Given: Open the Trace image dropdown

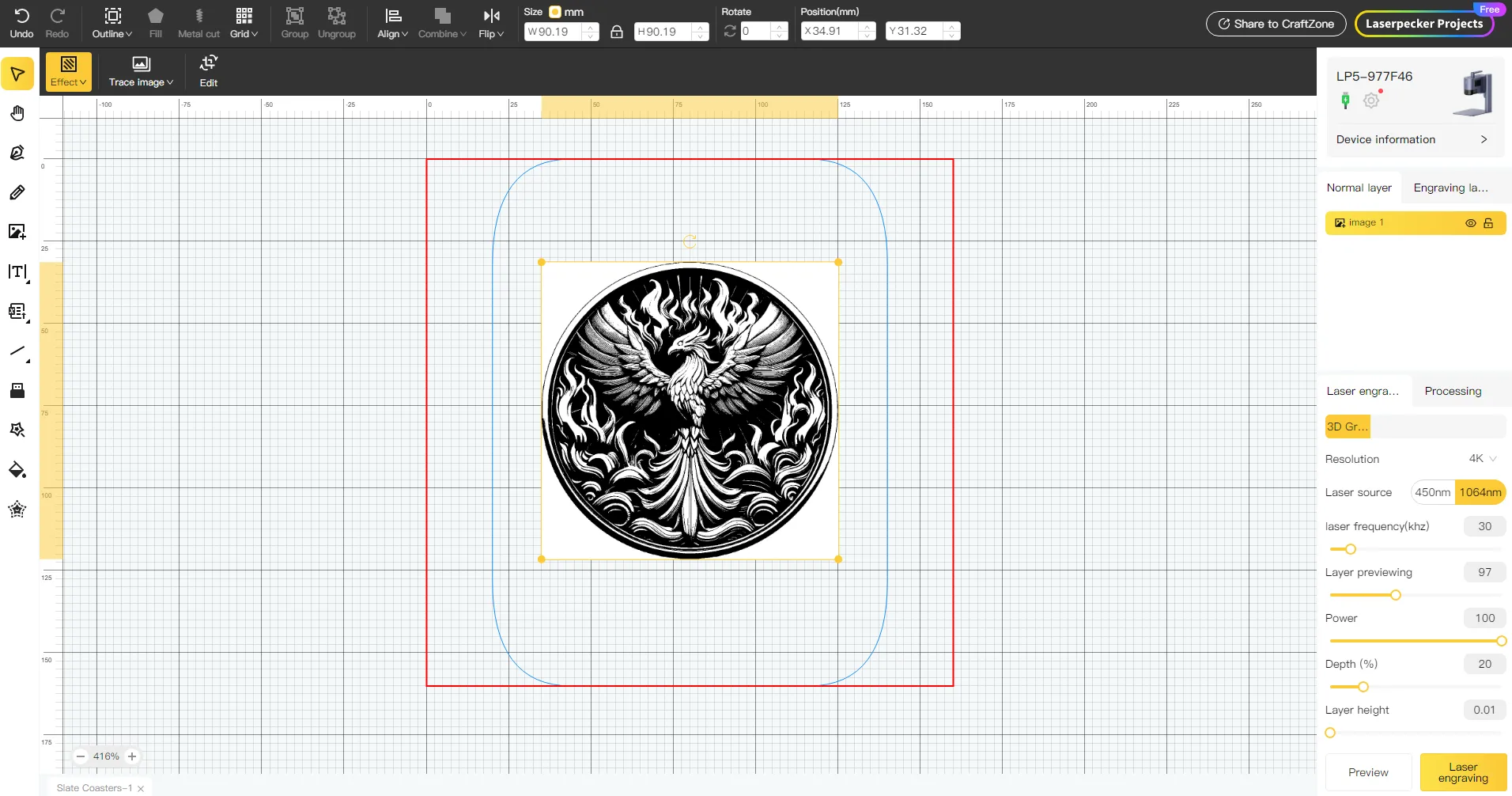Looking at the screenshot, I should [141, 72].
